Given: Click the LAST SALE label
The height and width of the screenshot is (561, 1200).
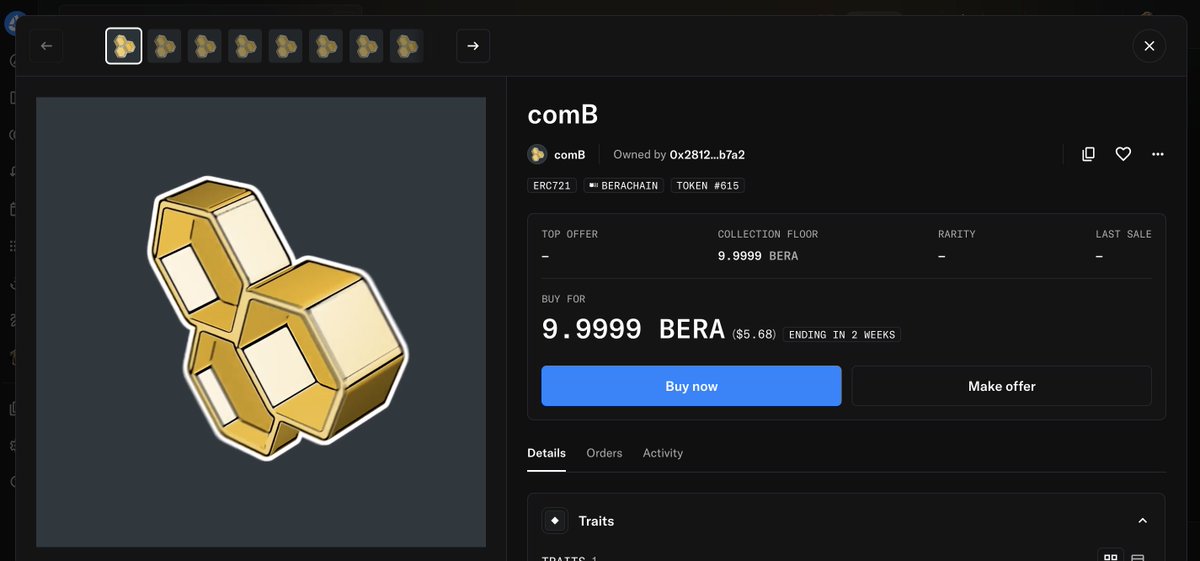Looking at the screenshot, I should pos(1123,234).
